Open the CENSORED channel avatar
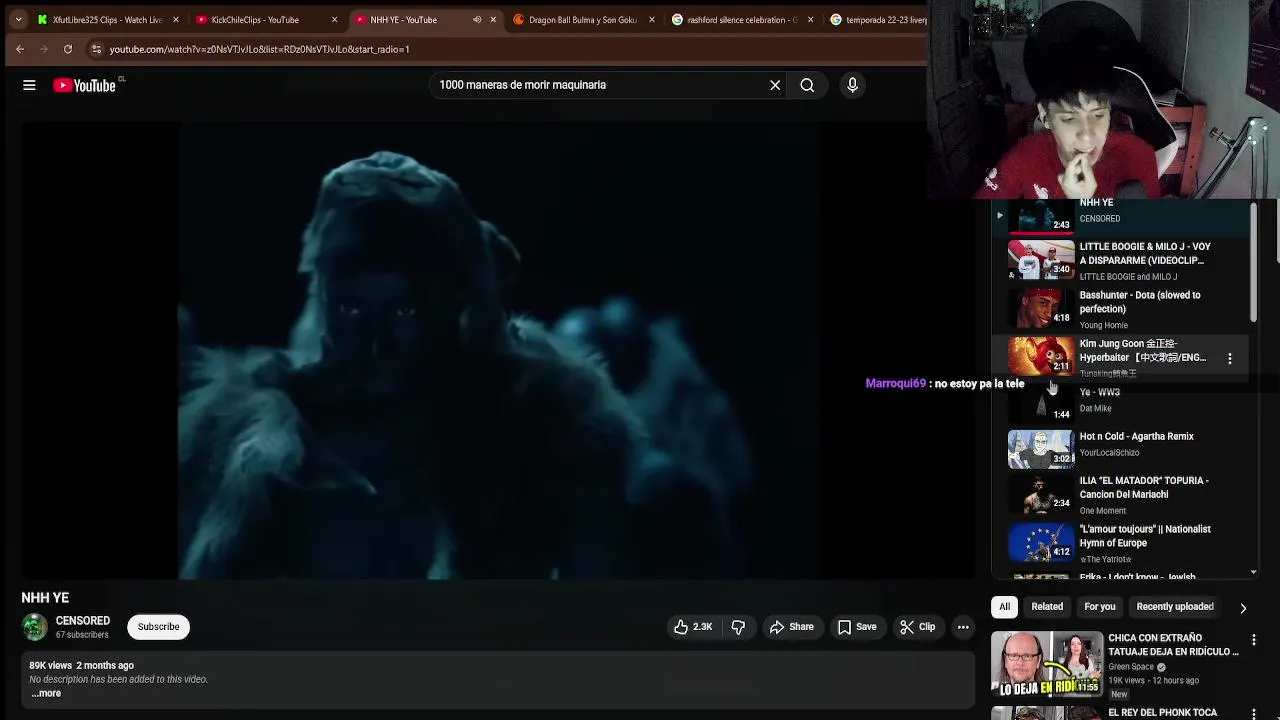This screenshot has width=1280, height=720. (x=35, y=627)
